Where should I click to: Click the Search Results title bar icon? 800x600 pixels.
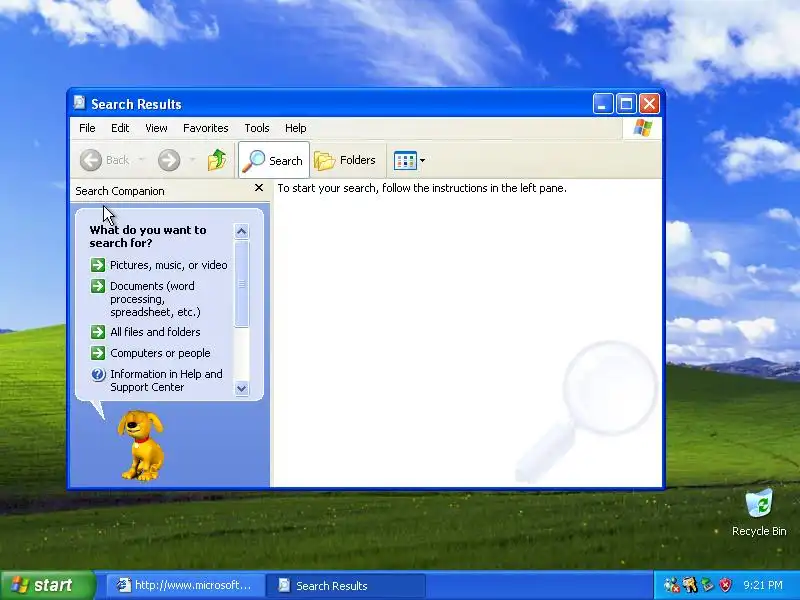(80, 103)
